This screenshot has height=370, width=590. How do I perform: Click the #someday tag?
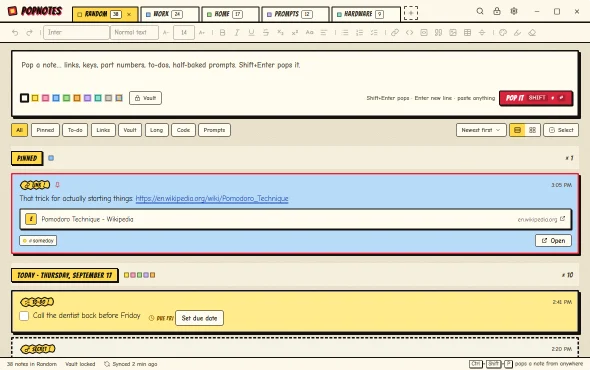tap(38, 241)
